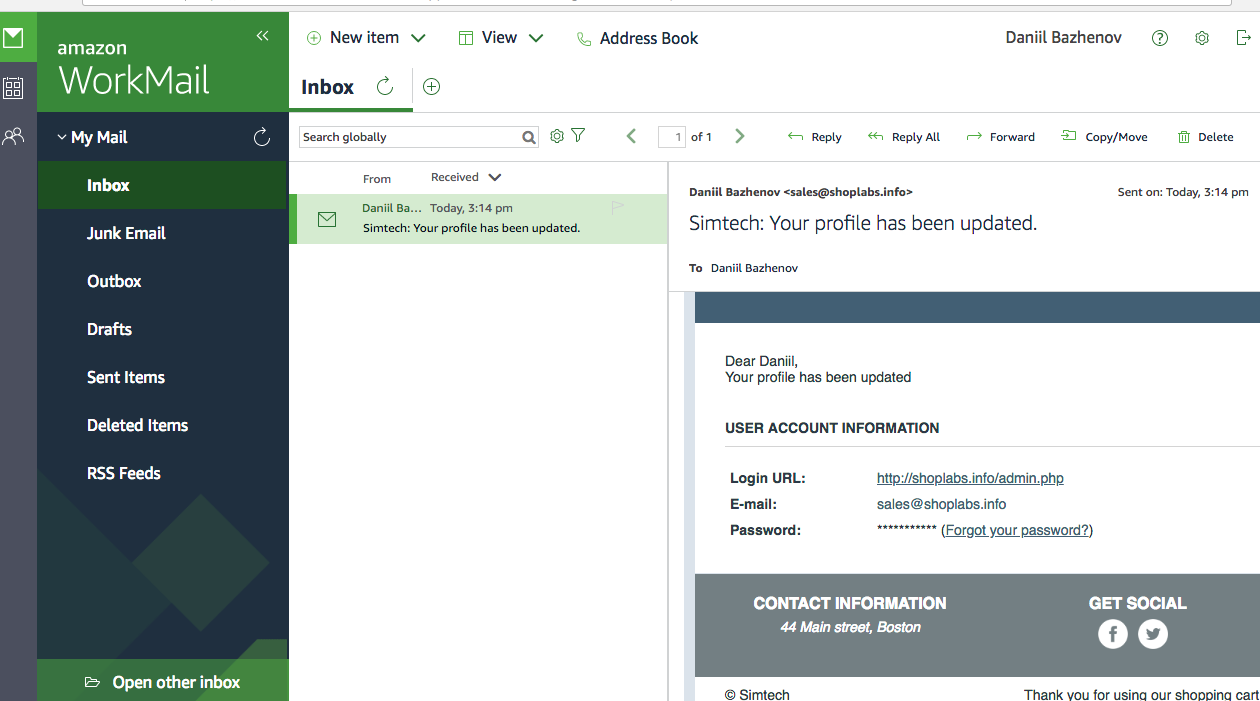The width and height of the screenshot is (1260, 701).
Task: Open the help question mark icon
Action: (1159, 38)
